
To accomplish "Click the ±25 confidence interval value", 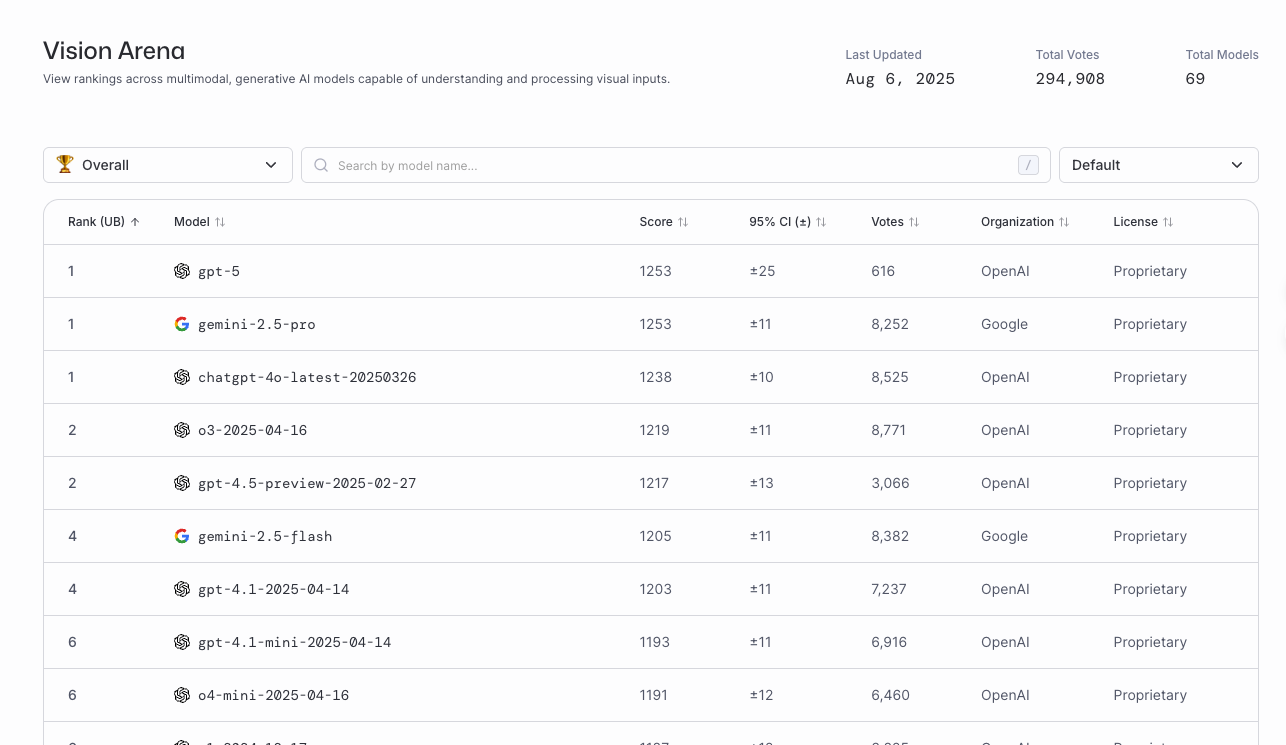I will [x=762, y=271].
